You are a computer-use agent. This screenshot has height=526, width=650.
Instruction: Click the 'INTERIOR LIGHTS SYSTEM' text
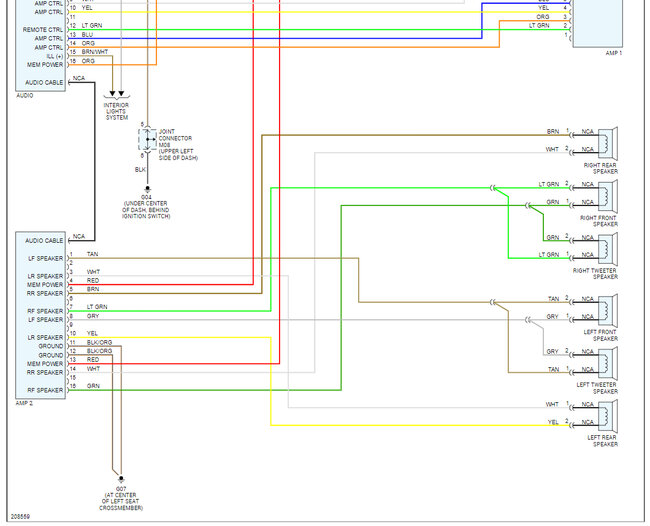[116, 112]
